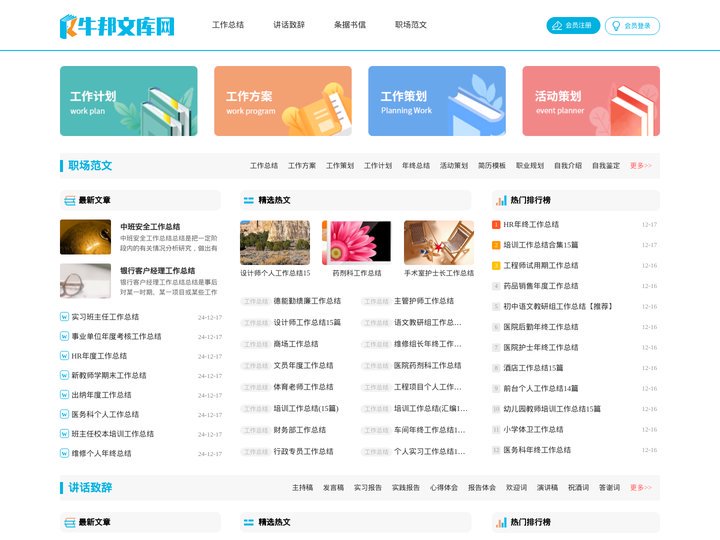Open 文员年度工作总结 in 精选热文

tap(304, 366)
